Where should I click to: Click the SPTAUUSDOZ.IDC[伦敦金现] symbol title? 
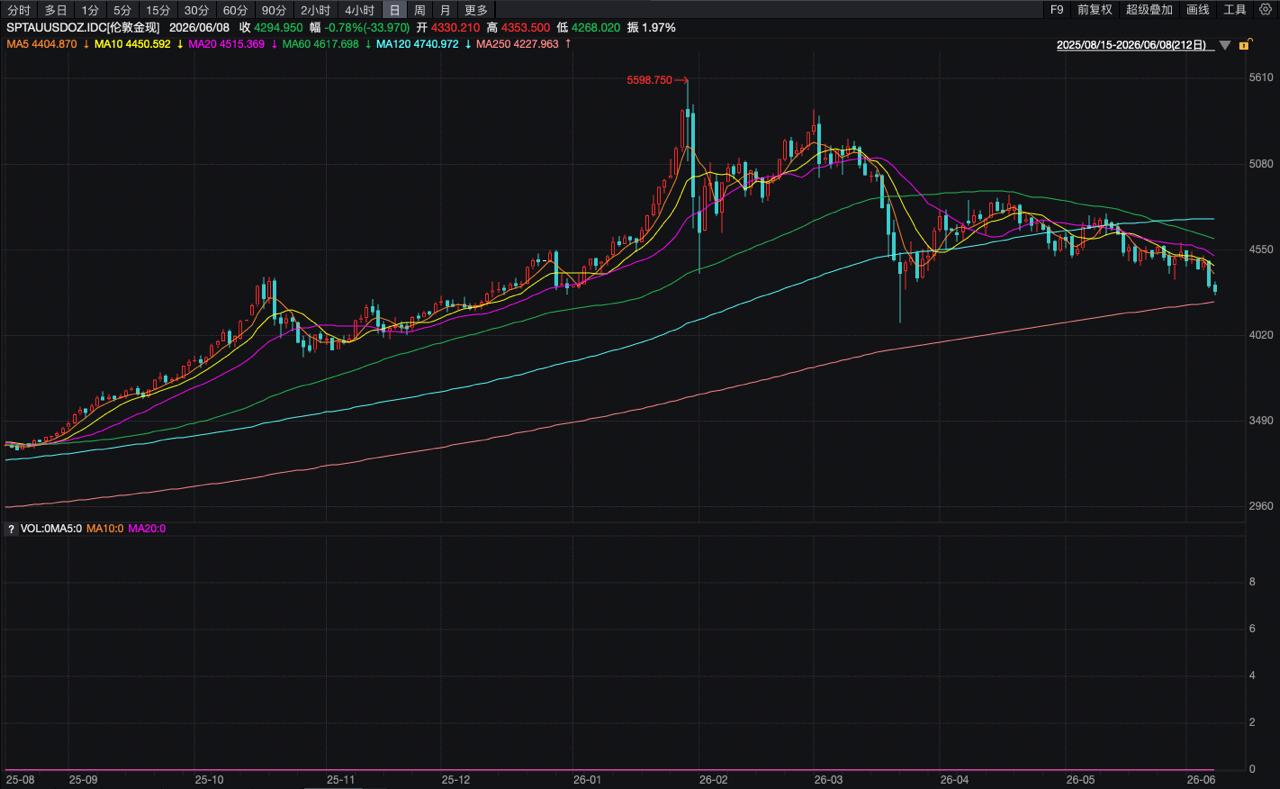click(x=83, y=27)
